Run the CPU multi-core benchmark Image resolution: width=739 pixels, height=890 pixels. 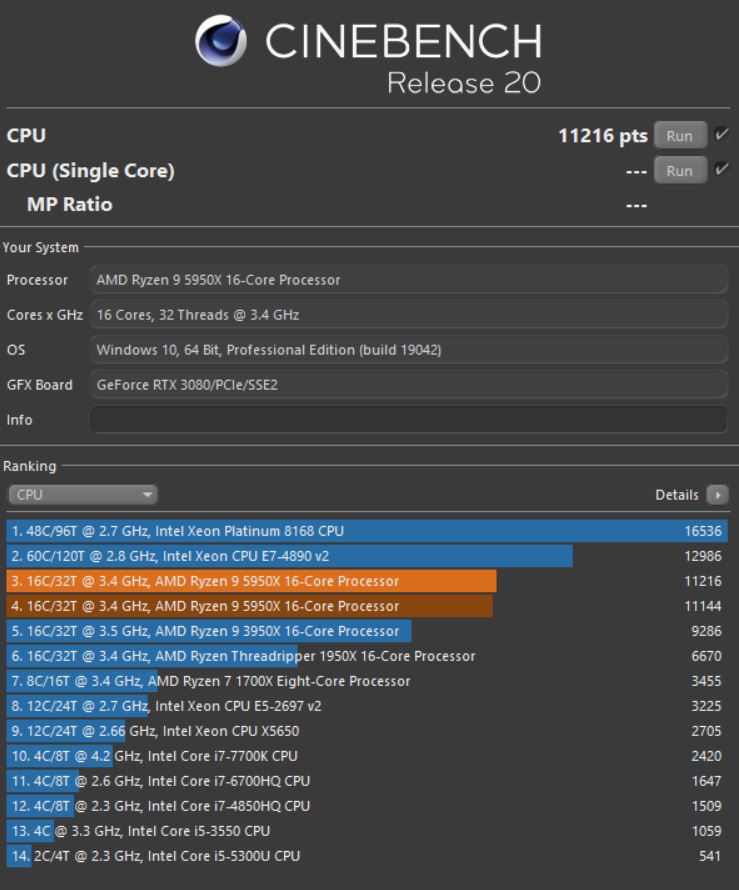680,136
